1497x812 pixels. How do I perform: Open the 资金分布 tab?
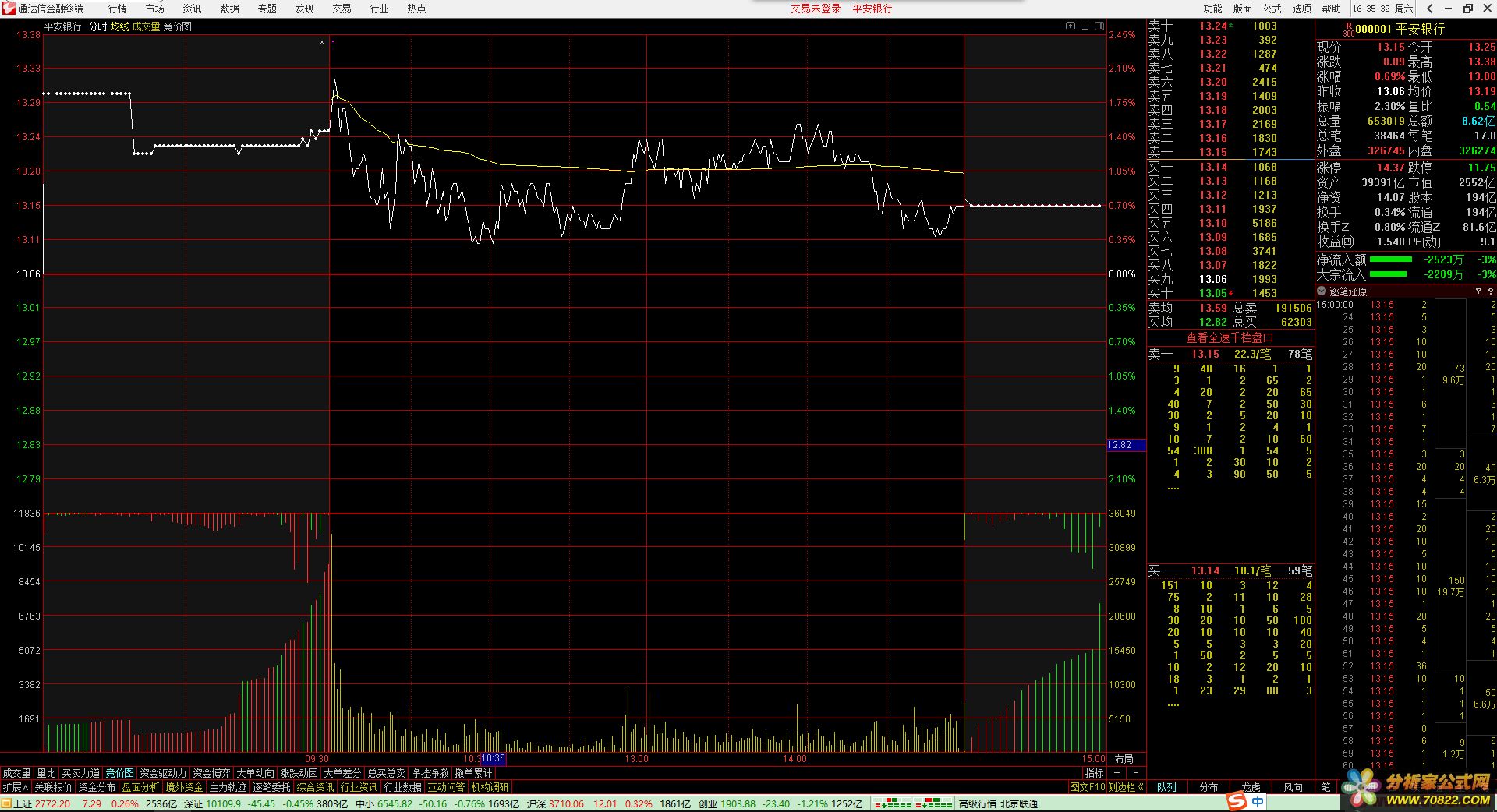tap(97, 787)
